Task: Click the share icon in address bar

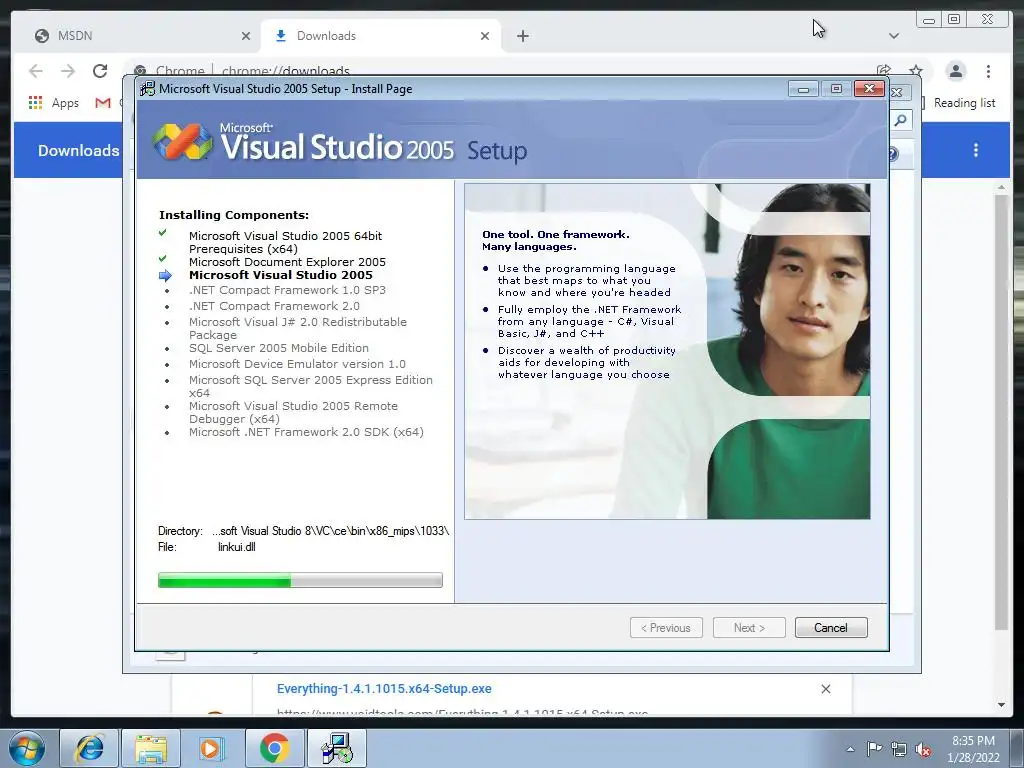Action: click(x=884, y=71)
